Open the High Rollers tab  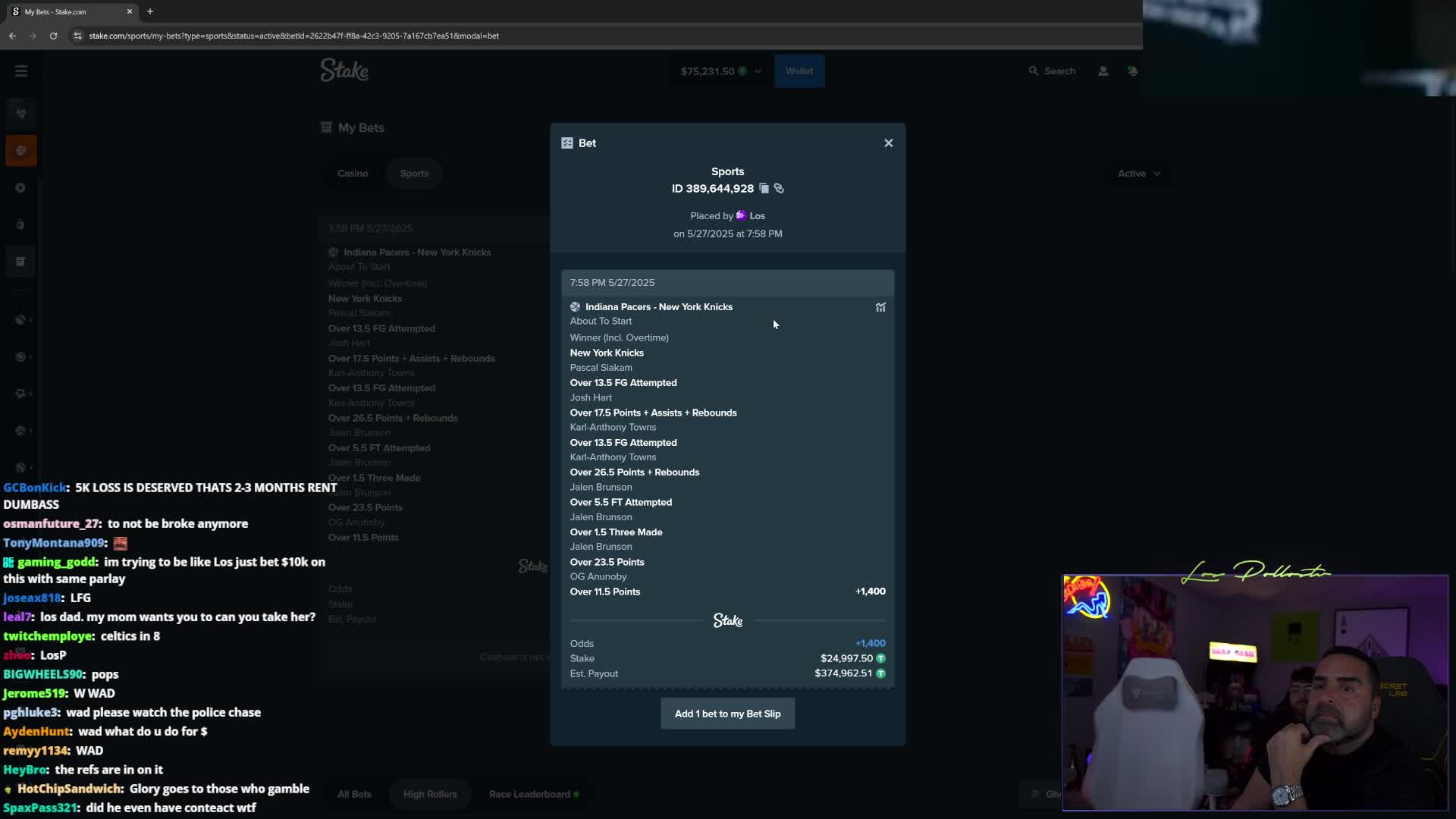coord(430,794)
